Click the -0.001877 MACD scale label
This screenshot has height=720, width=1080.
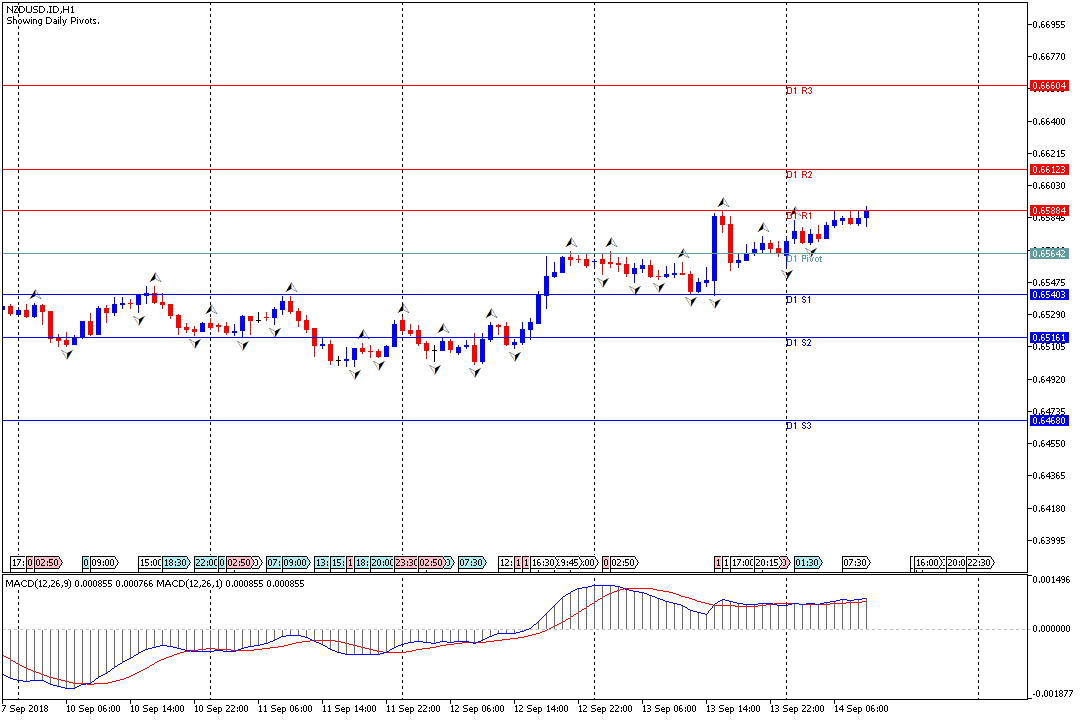click(1051, 694)
